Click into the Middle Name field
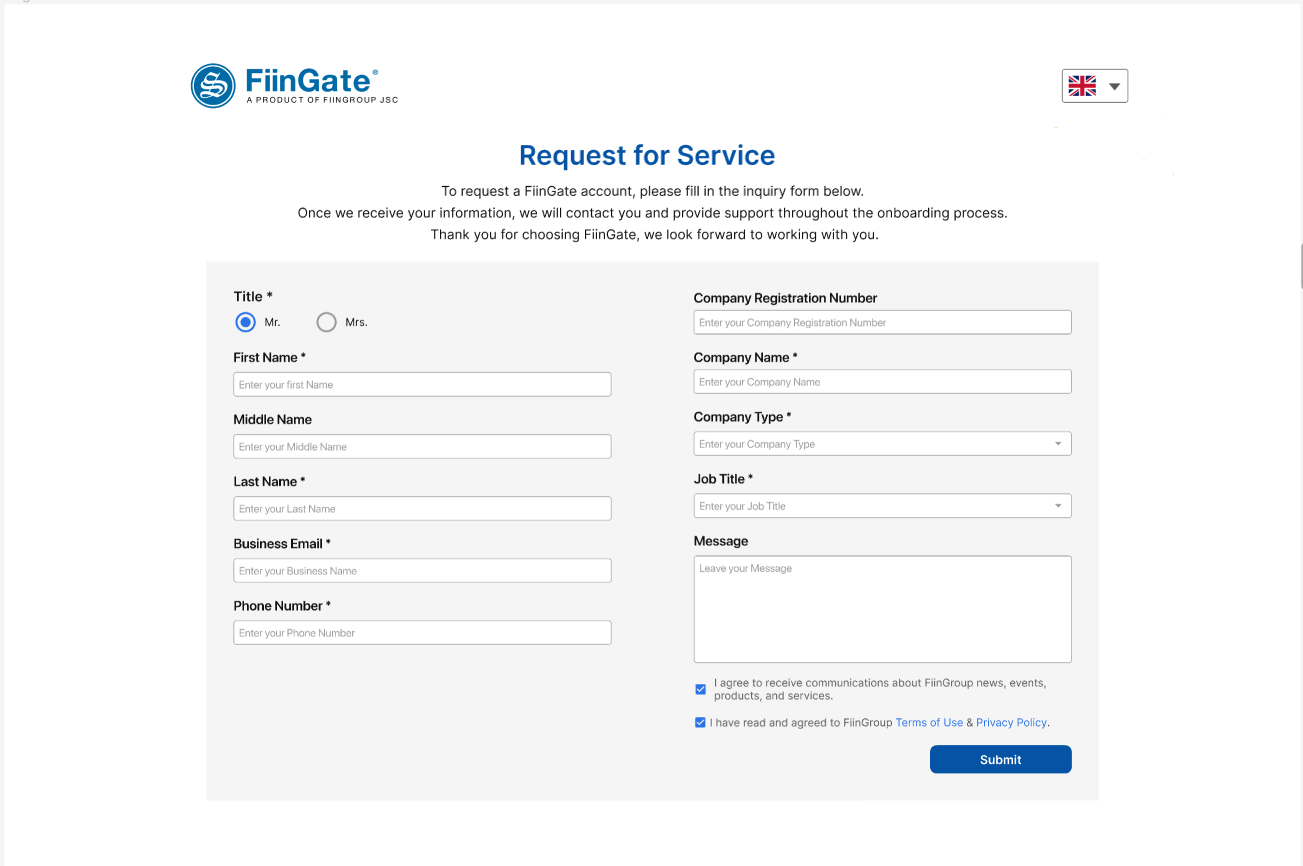The width and height of the screenshot is (1303, 866). coord(422,446)
